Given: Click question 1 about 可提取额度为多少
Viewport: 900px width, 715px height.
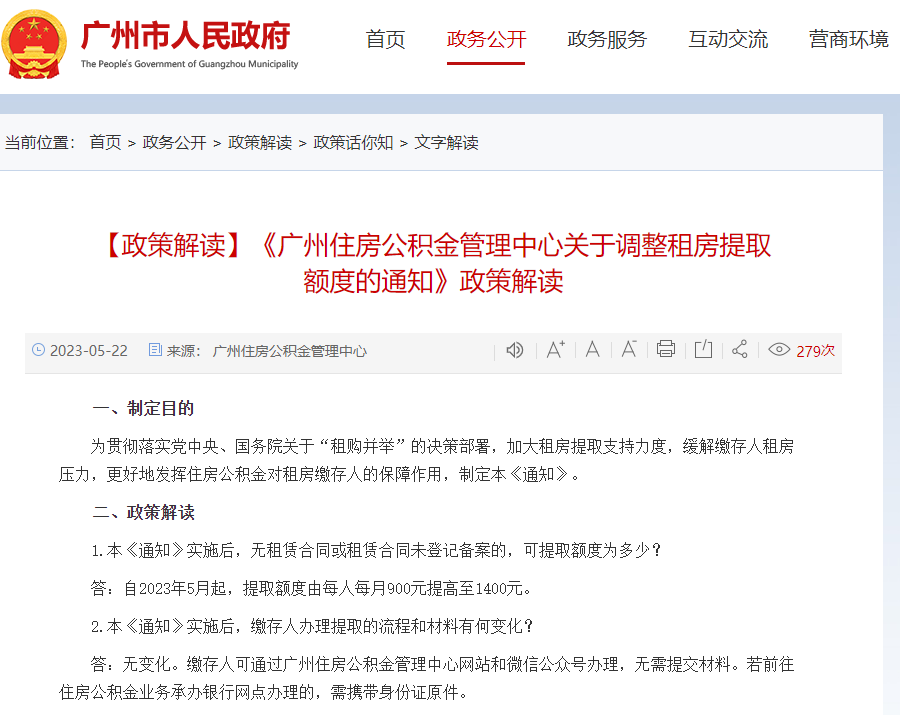Looking at the screenshot, I should pos(377,550).
